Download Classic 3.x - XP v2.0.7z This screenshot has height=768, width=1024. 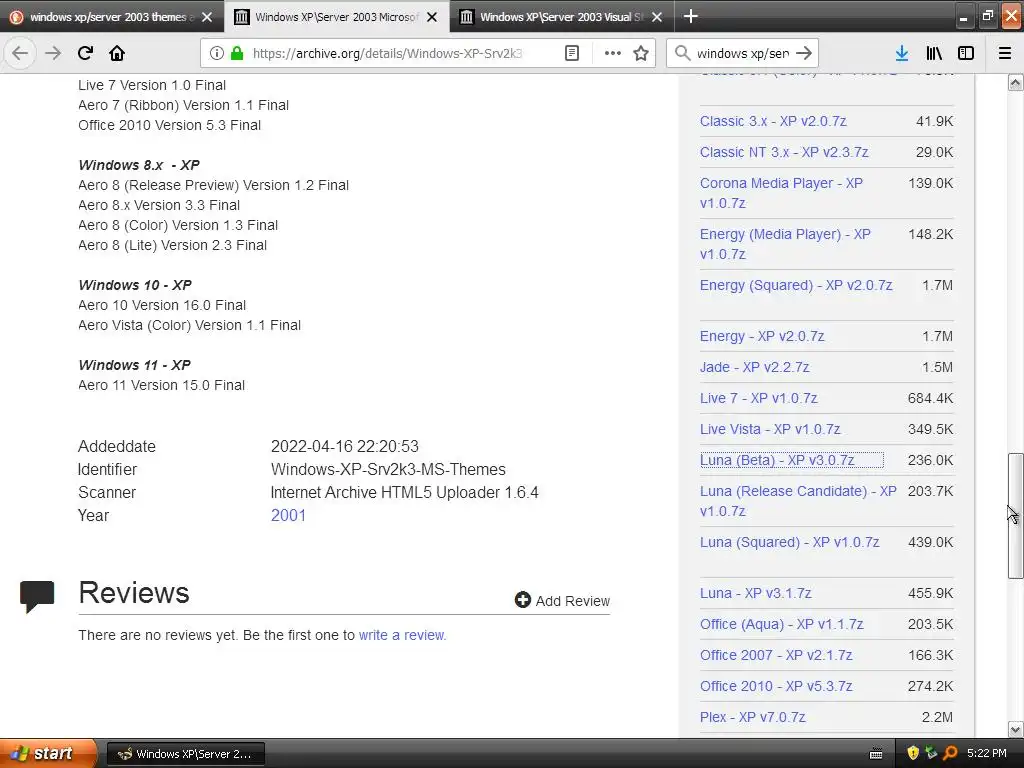click(773, 121)
